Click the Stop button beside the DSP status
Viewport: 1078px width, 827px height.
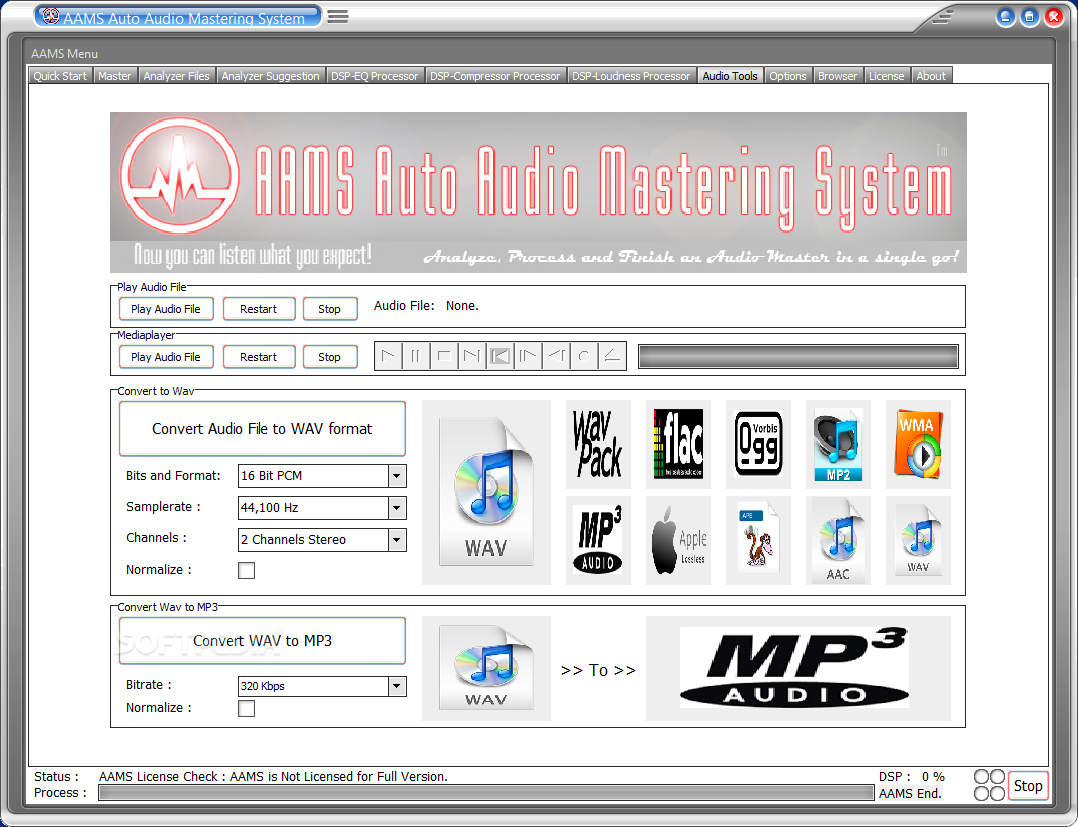pos(1028,786)
